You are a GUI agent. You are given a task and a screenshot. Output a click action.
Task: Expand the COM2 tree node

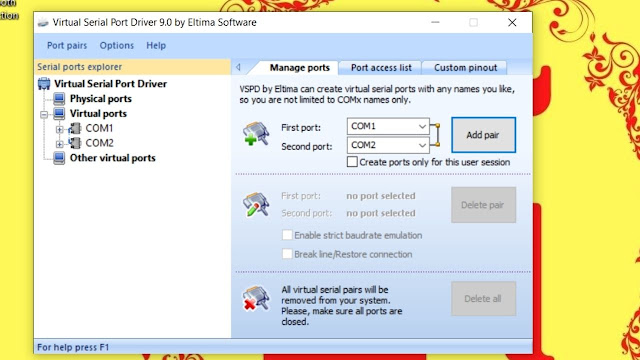pyautogui.click(x=60, y=144)
